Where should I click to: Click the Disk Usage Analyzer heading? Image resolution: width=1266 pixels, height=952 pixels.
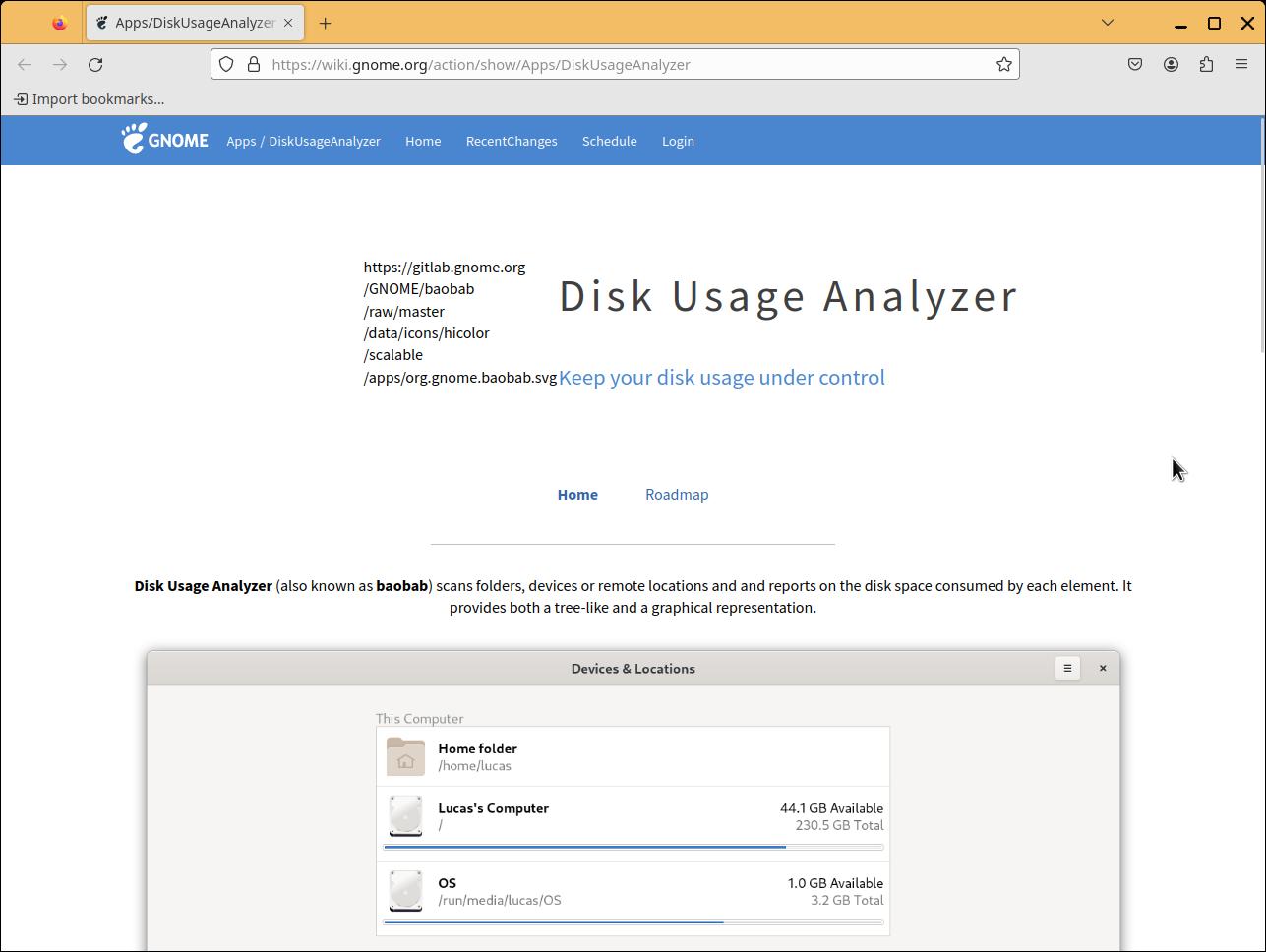click(x=788, y=296)
